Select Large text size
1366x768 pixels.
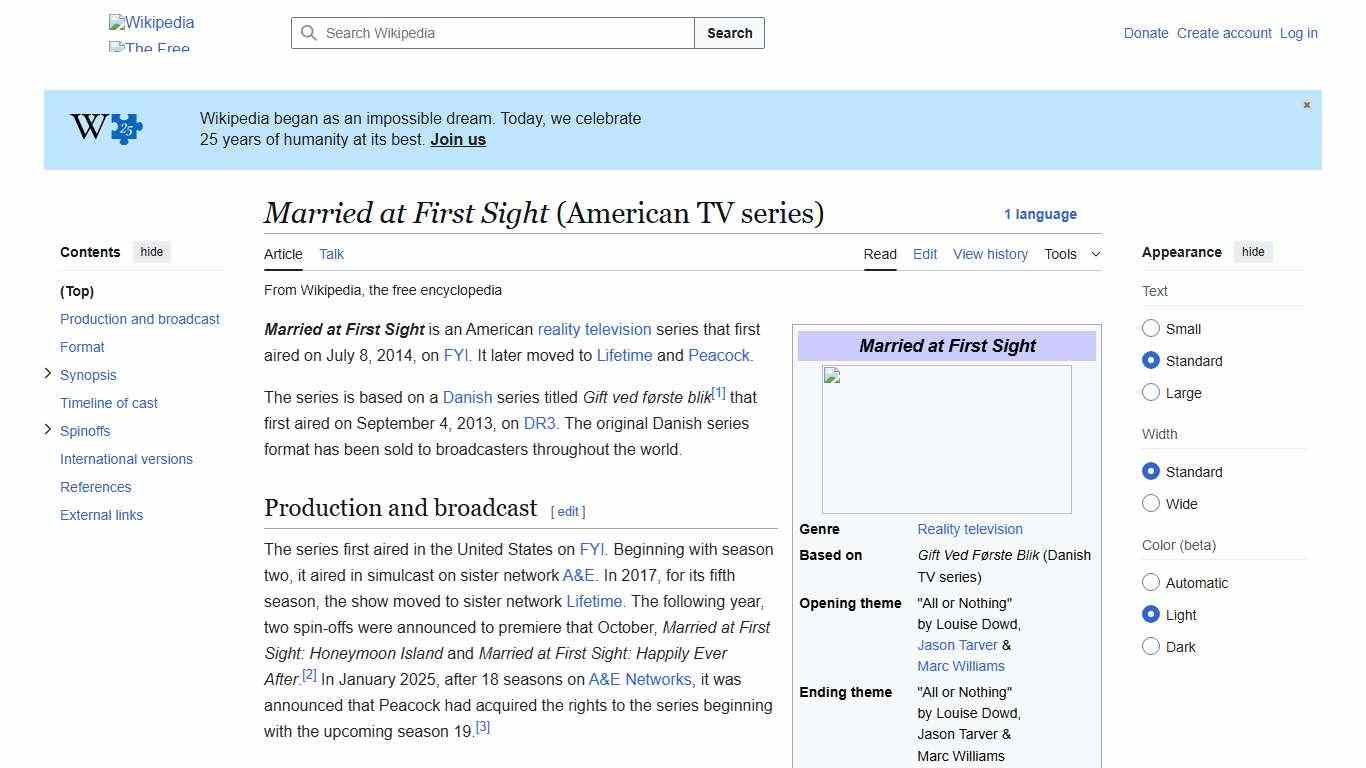point(1151,393)
